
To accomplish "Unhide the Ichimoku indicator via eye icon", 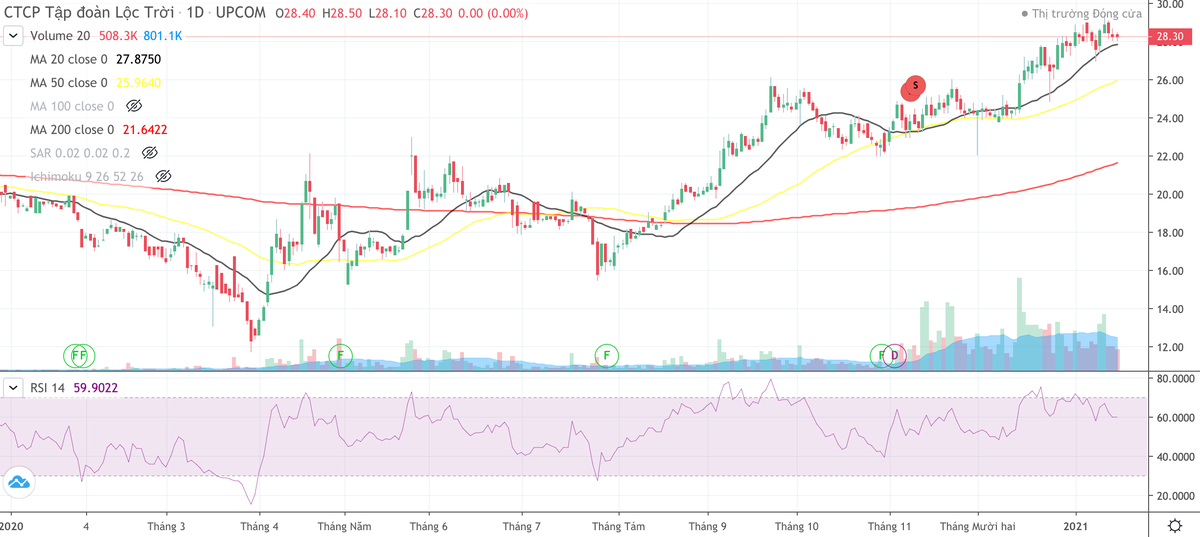I will click(164, 176).
